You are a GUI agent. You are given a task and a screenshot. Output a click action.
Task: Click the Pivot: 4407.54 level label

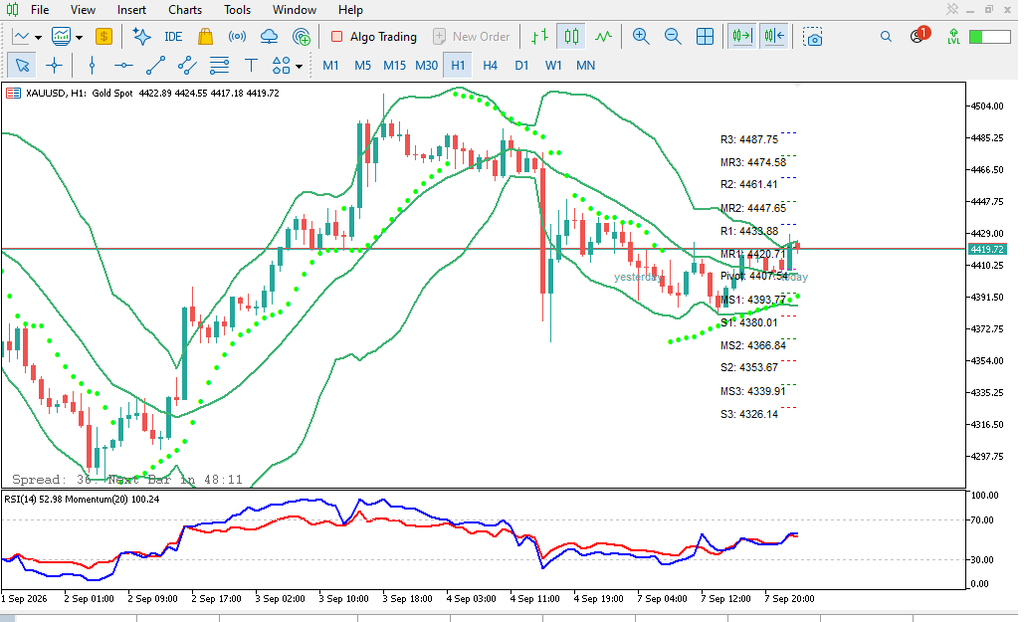(754, 276)
